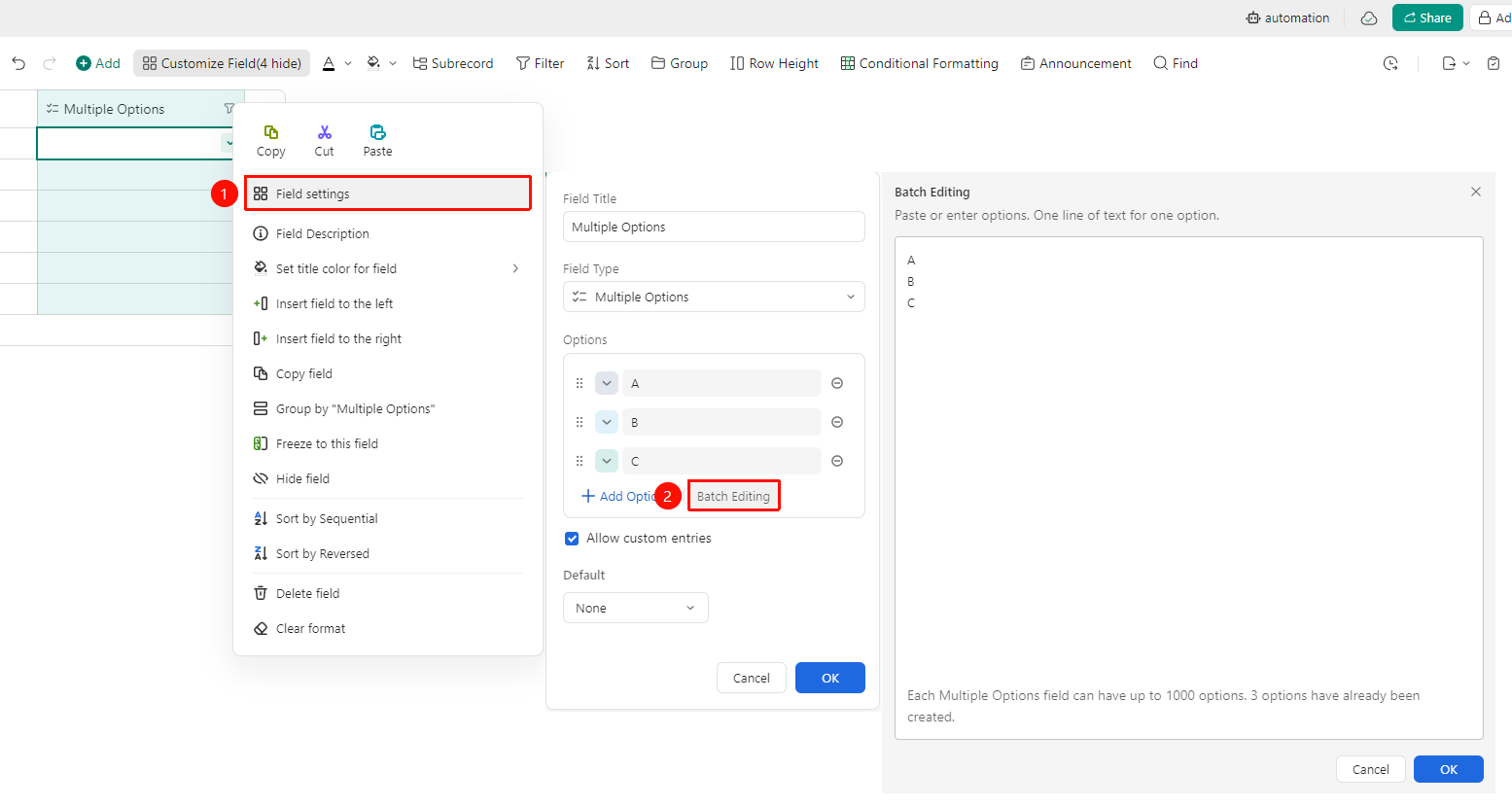Remove option C with minus icon
This screenshot has width=1512, height=807.
[x=837, y=461]
